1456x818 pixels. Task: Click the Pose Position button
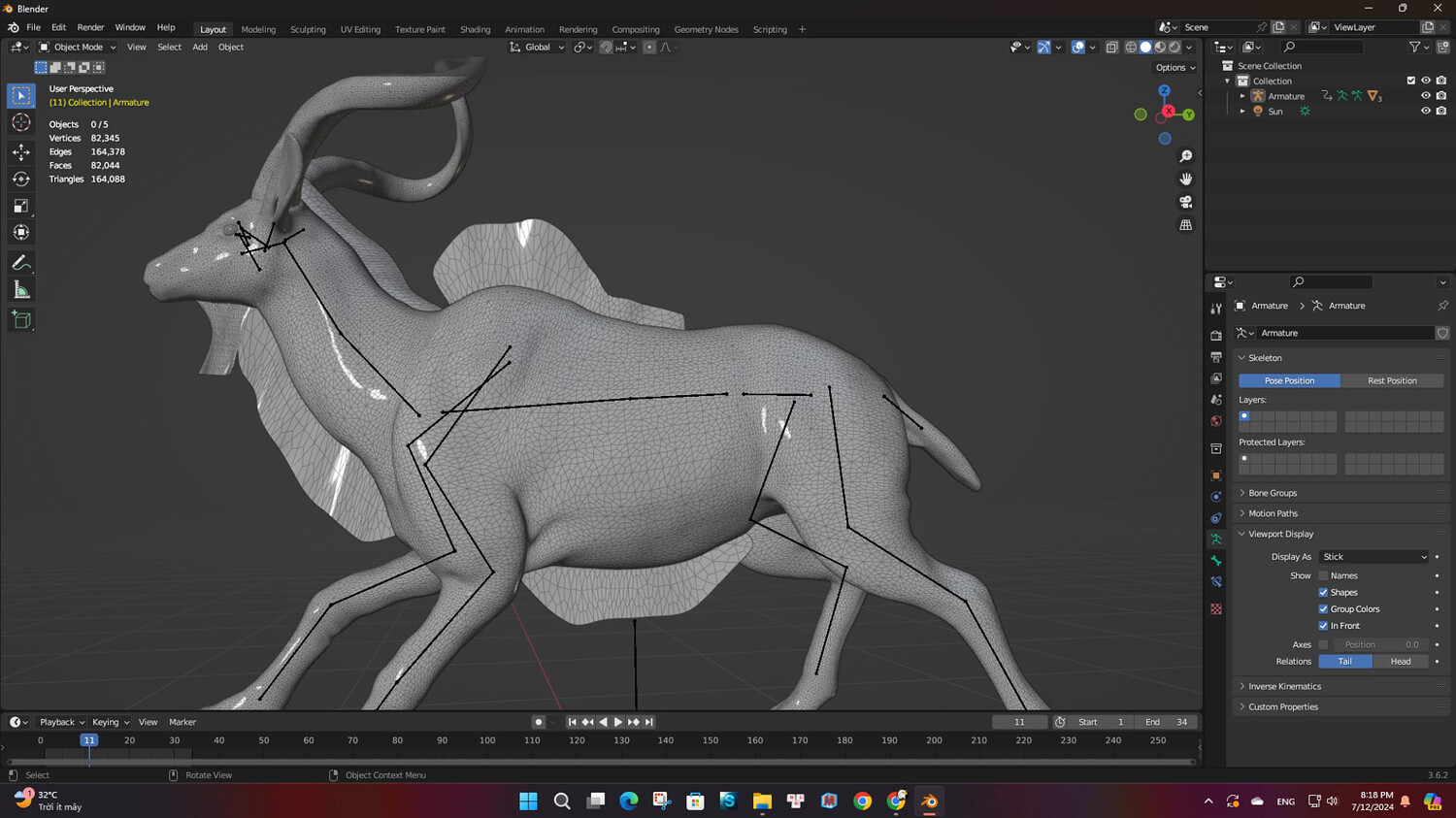[1289, 381]
